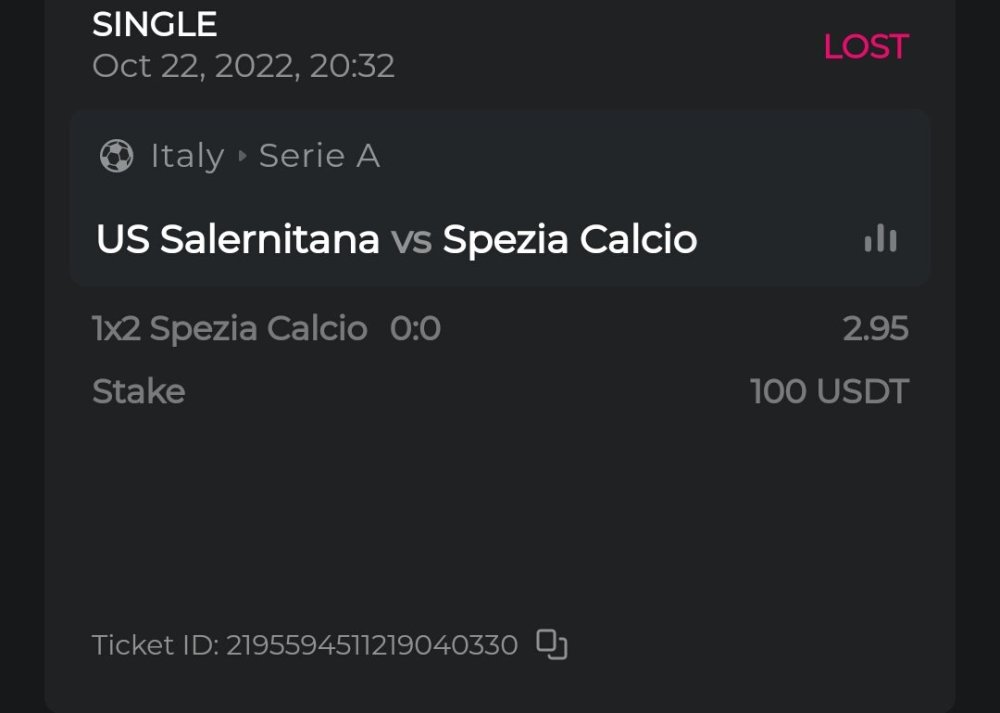Select the 1x2 Spezia Calcio selection text
This screenshot has width=1000, height=713.
click(229, 329)
